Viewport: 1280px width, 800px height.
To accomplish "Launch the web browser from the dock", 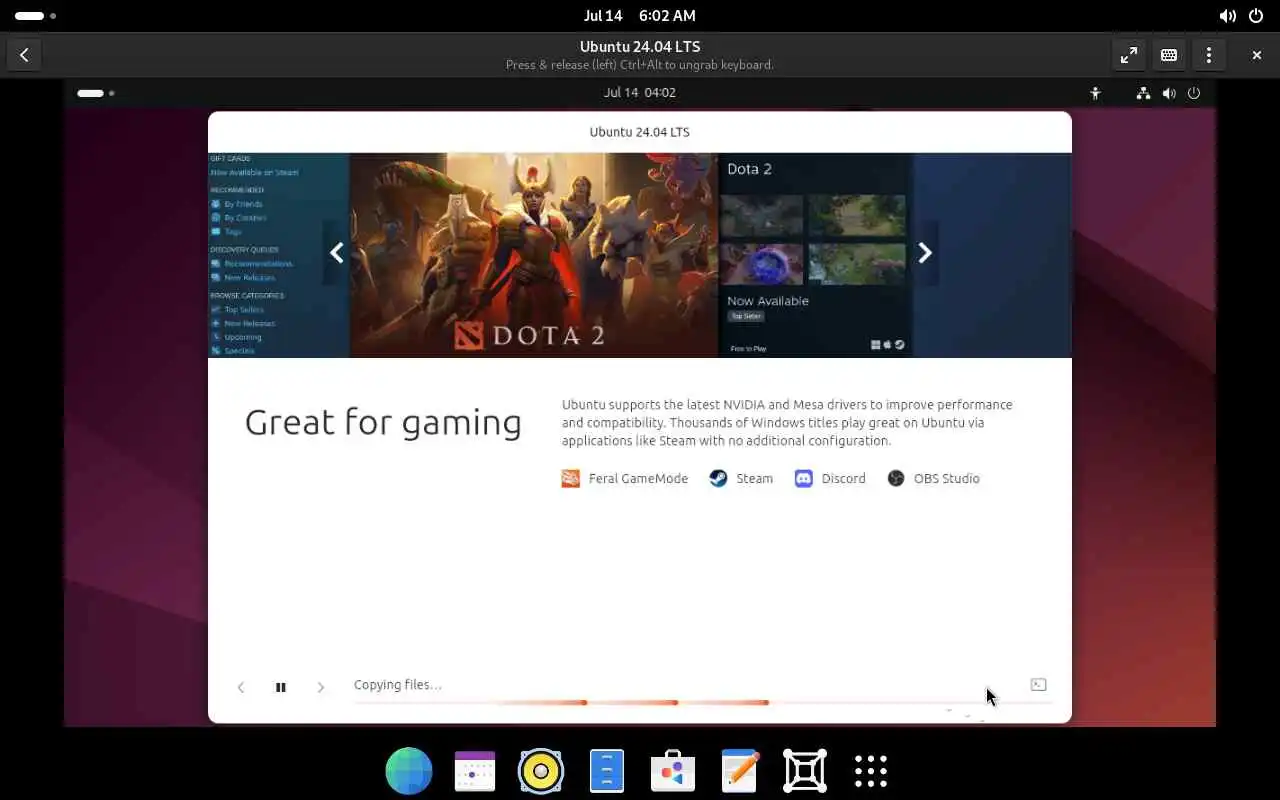I will tap(409, 771).
